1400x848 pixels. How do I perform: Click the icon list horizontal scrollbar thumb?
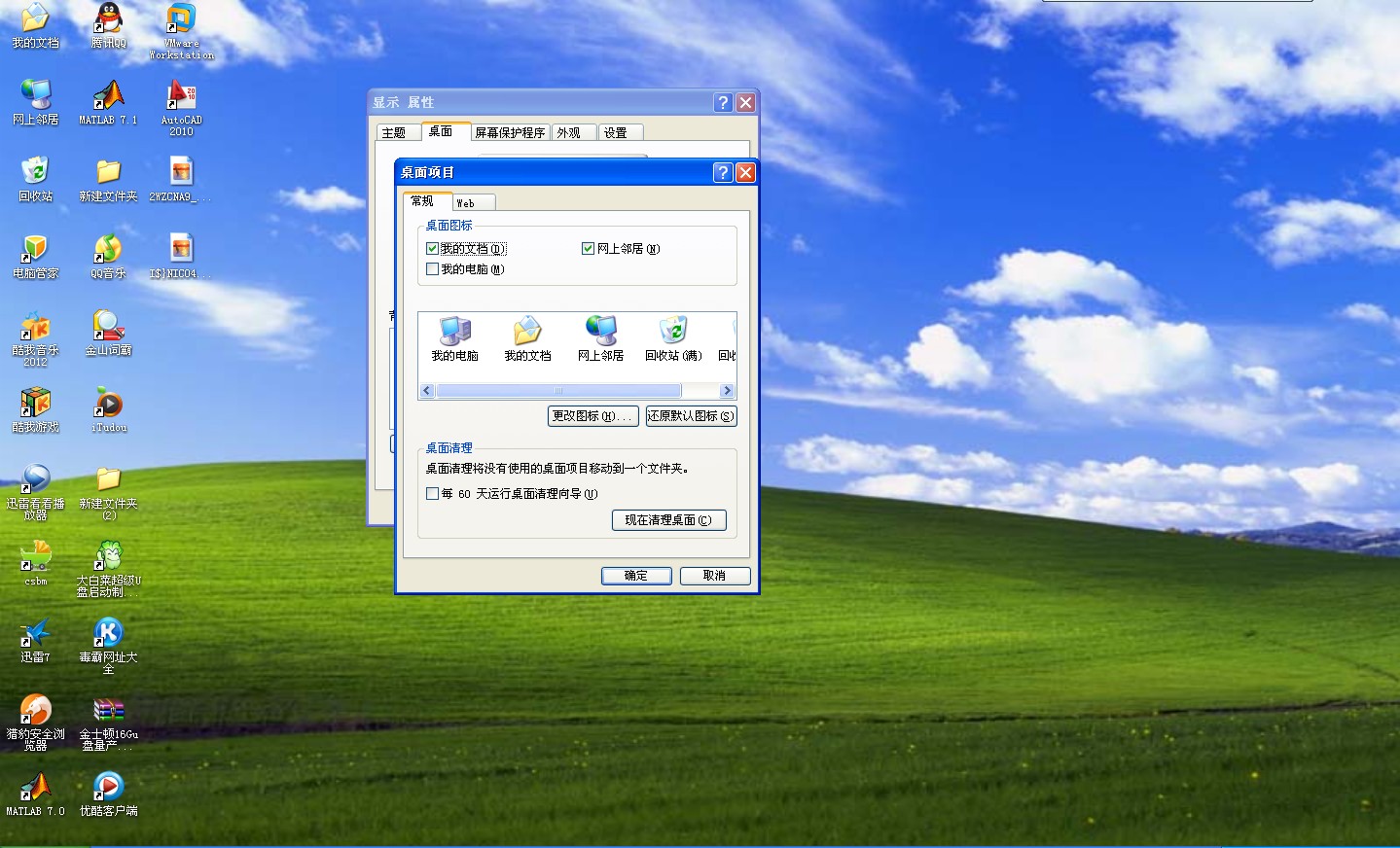click(x=559, y=391)
